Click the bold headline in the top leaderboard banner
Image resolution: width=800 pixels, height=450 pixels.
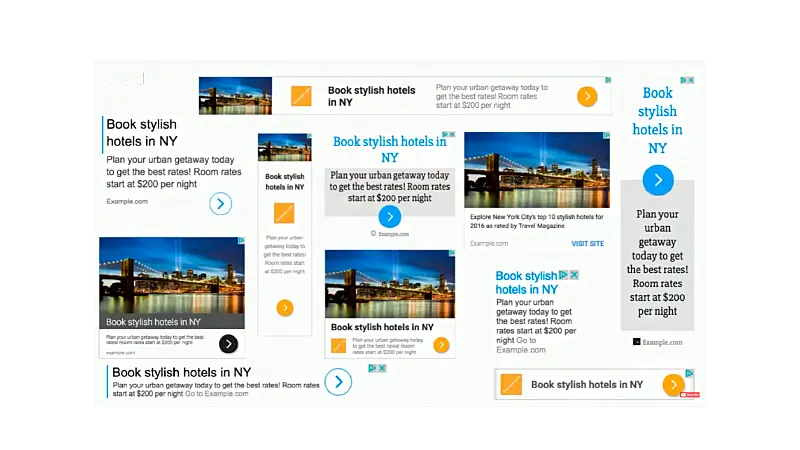(371, 96)
